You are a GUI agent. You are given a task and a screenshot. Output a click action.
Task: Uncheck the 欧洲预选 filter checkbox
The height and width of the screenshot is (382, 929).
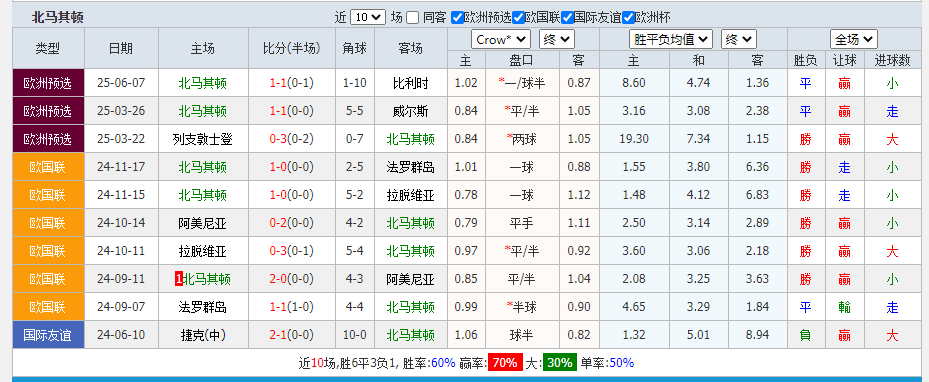pos(457,17)
